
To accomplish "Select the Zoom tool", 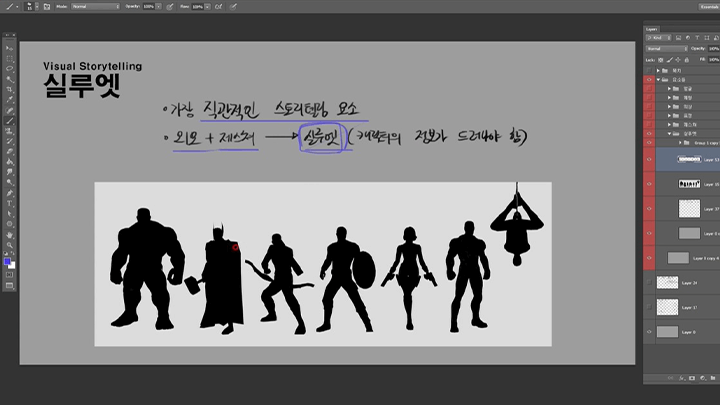I will pos(9,245).
